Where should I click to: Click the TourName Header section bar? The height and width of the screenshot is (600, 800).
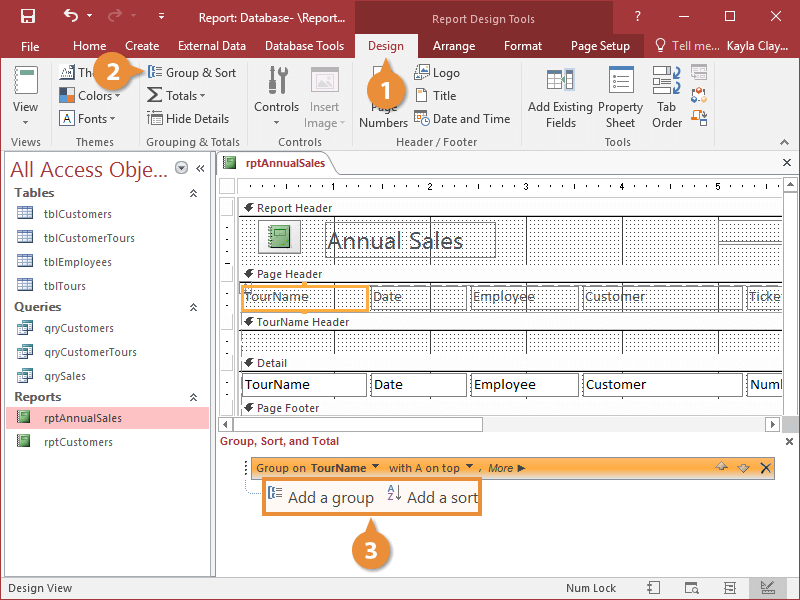(x=510, y=322)
